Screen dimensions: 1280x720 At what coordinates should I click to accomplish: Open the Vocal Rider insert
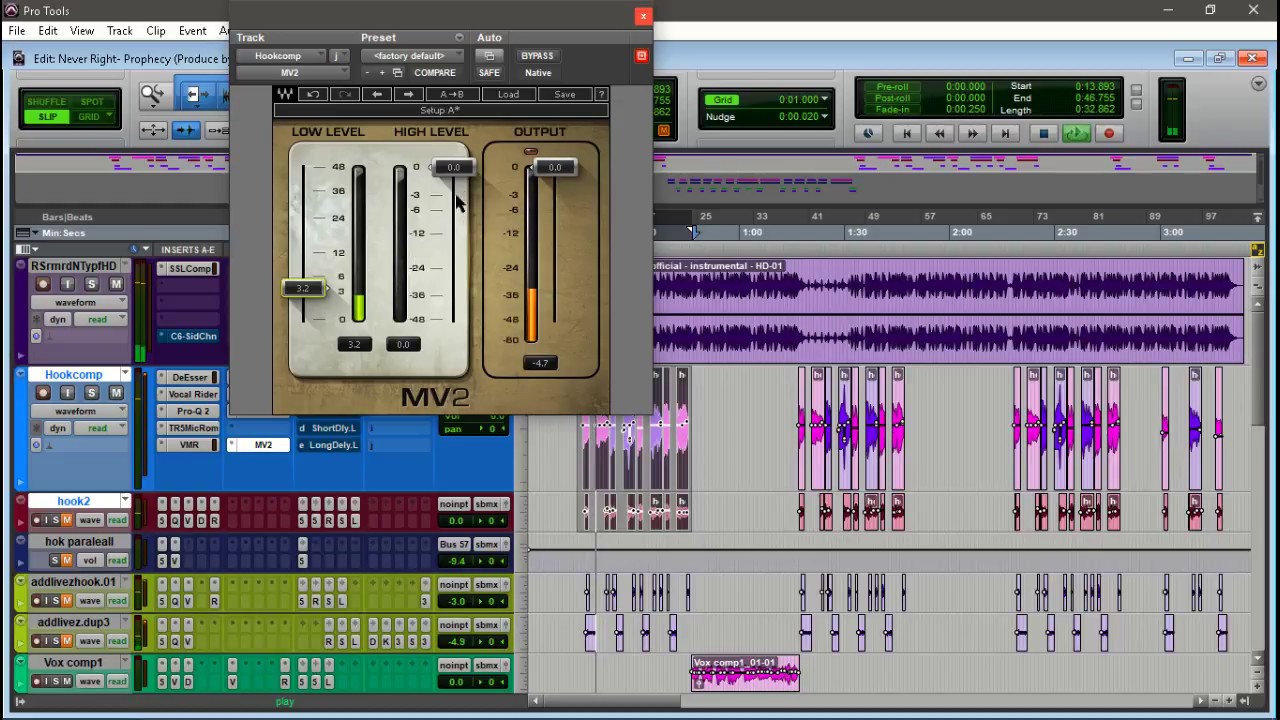coord(188,394)
